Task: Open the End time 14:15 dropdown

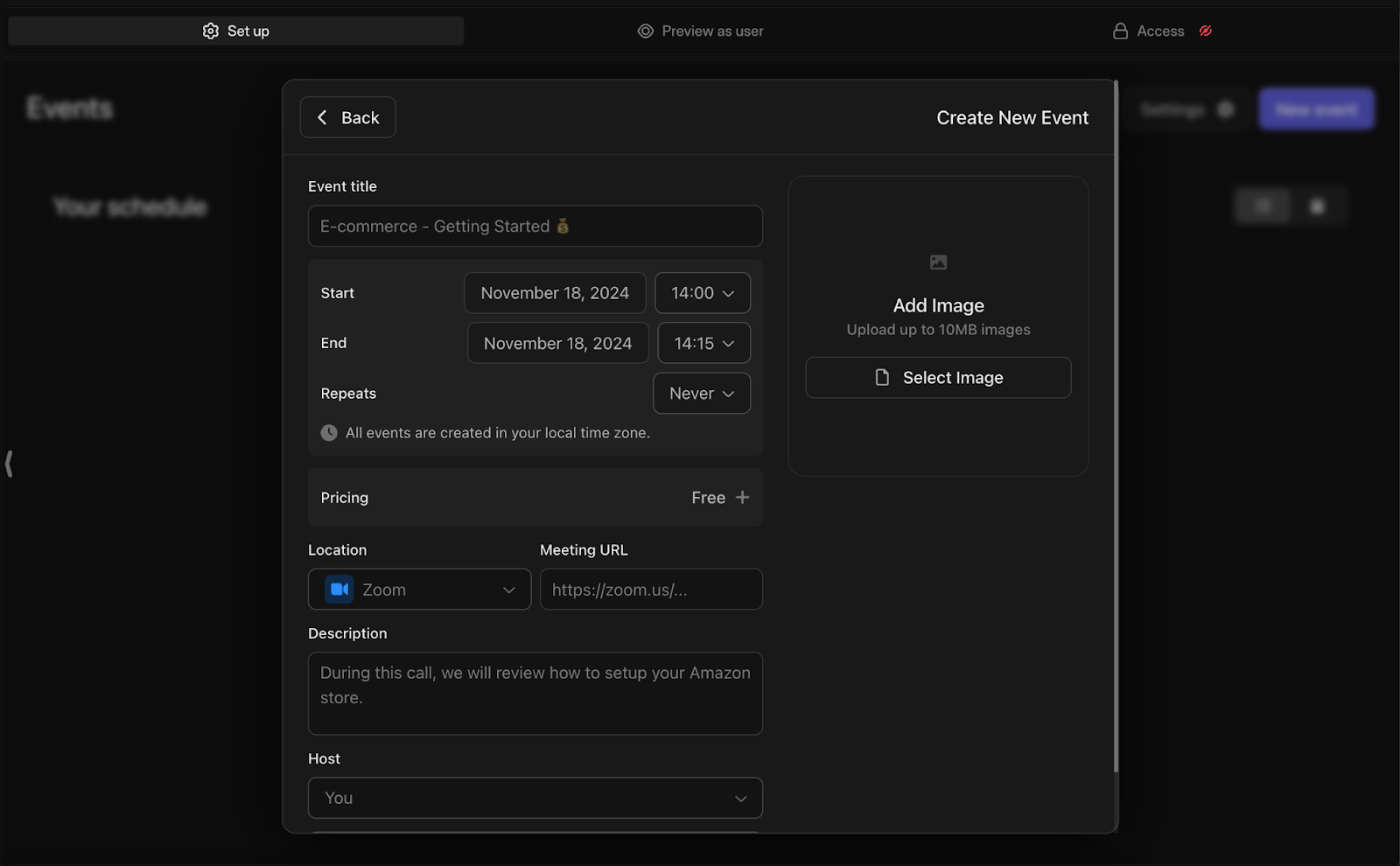Action: coord(704,343)
